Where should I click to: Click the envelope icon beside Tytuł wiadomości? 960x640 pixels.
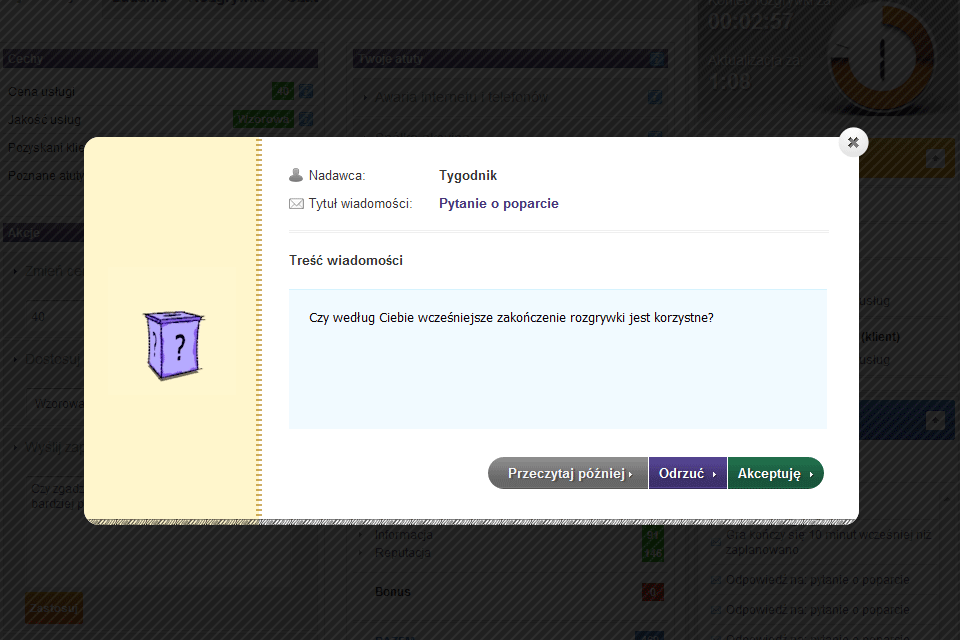pyautogui.click(x=296, y=203)
